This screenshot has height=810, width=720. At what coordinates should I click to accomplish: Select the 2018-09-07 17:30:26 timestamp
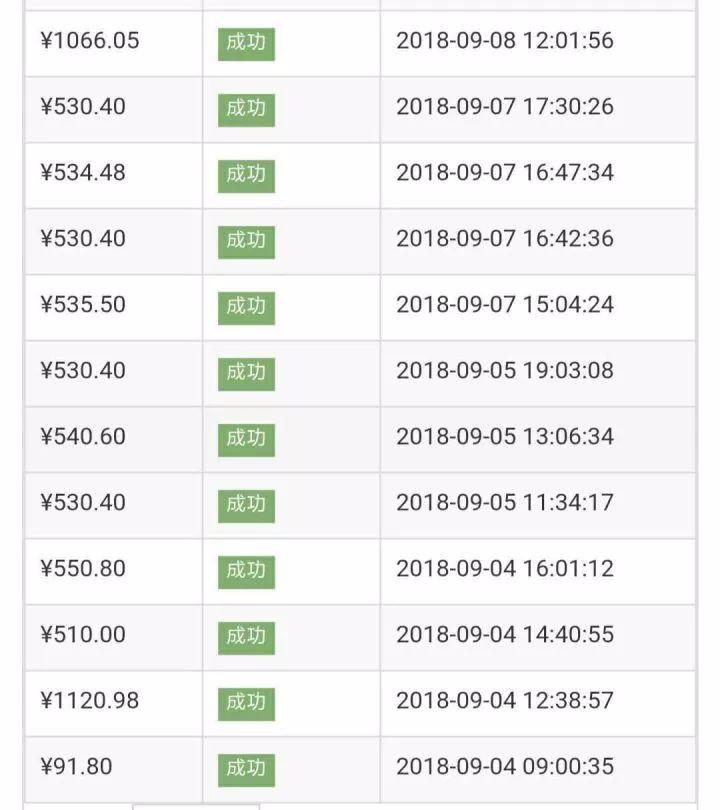coord(505,106)
